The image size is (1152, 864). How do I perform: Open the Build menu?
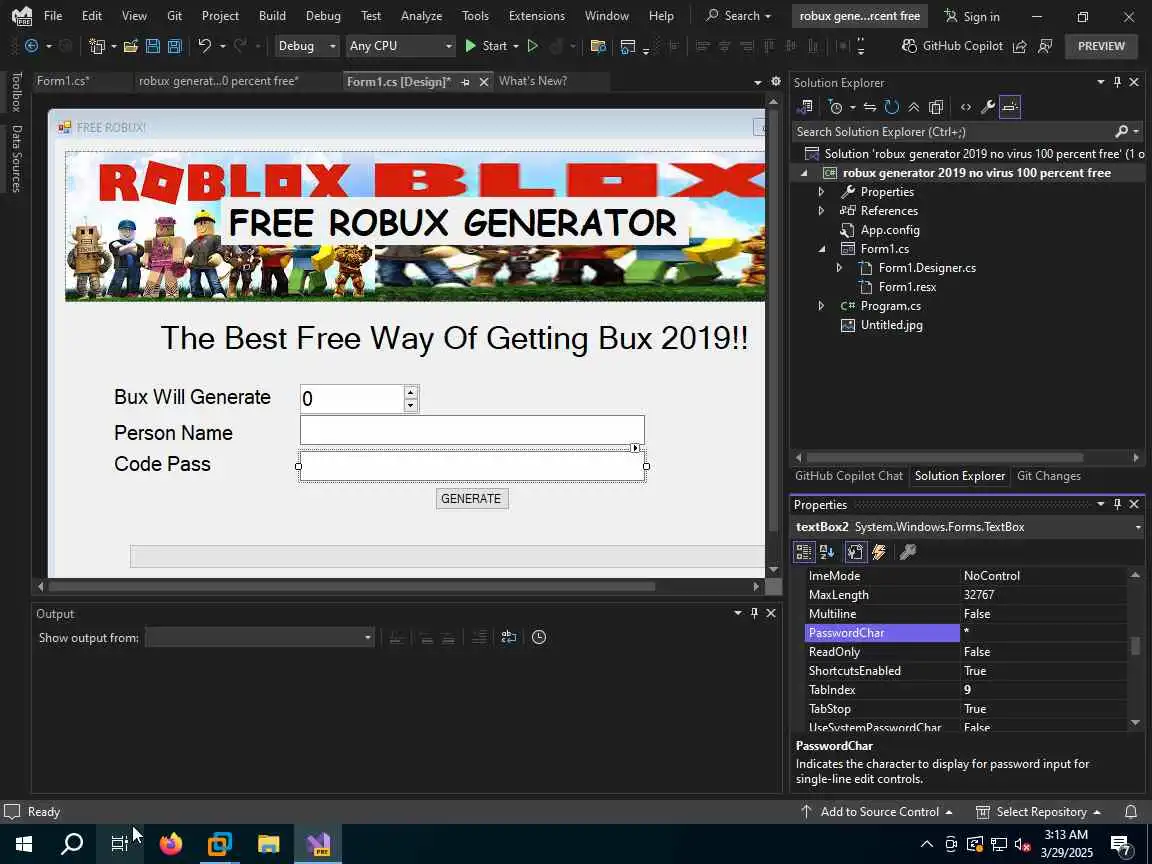point(272,15)
